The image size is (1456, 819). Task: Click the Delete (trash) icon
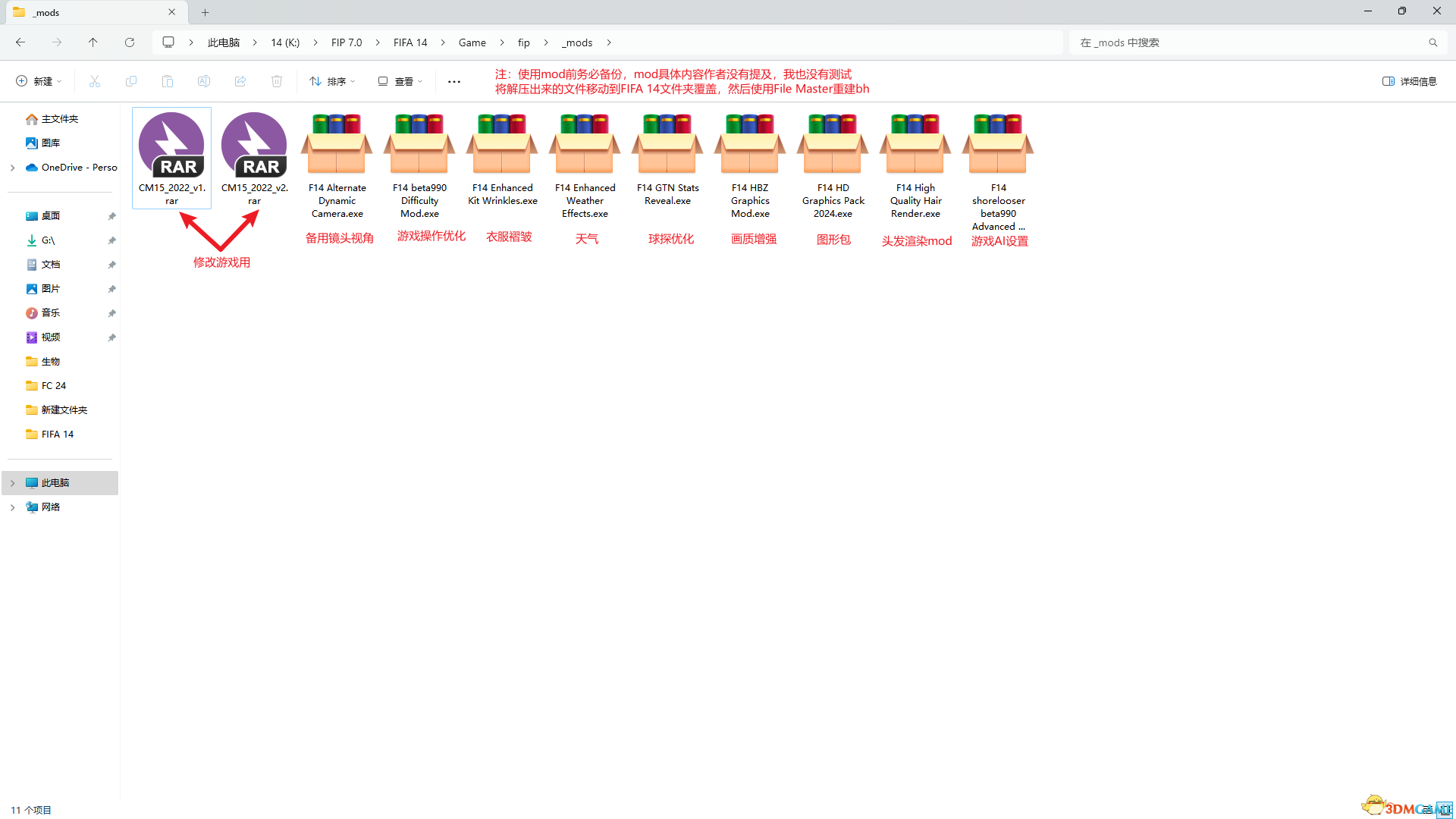[276, 81]
